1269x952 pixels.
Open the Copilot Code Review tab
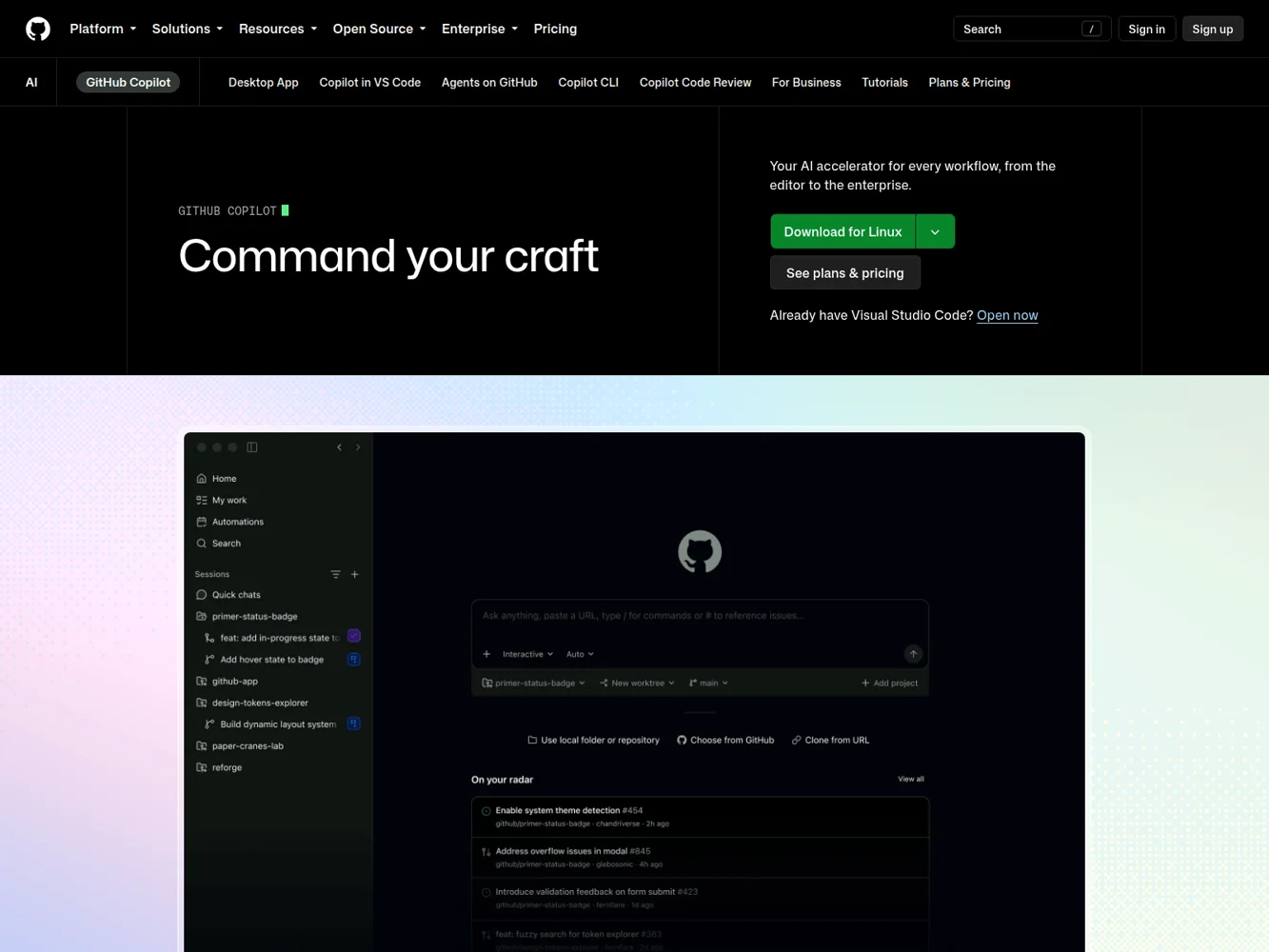[695, 82]
